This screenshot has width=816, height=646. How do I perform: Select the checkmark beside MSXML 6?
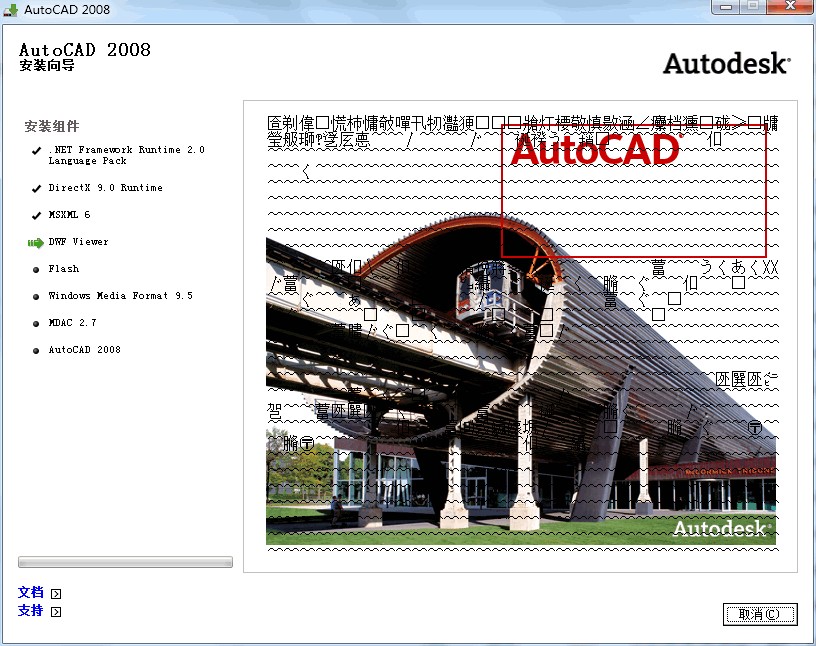36,215
